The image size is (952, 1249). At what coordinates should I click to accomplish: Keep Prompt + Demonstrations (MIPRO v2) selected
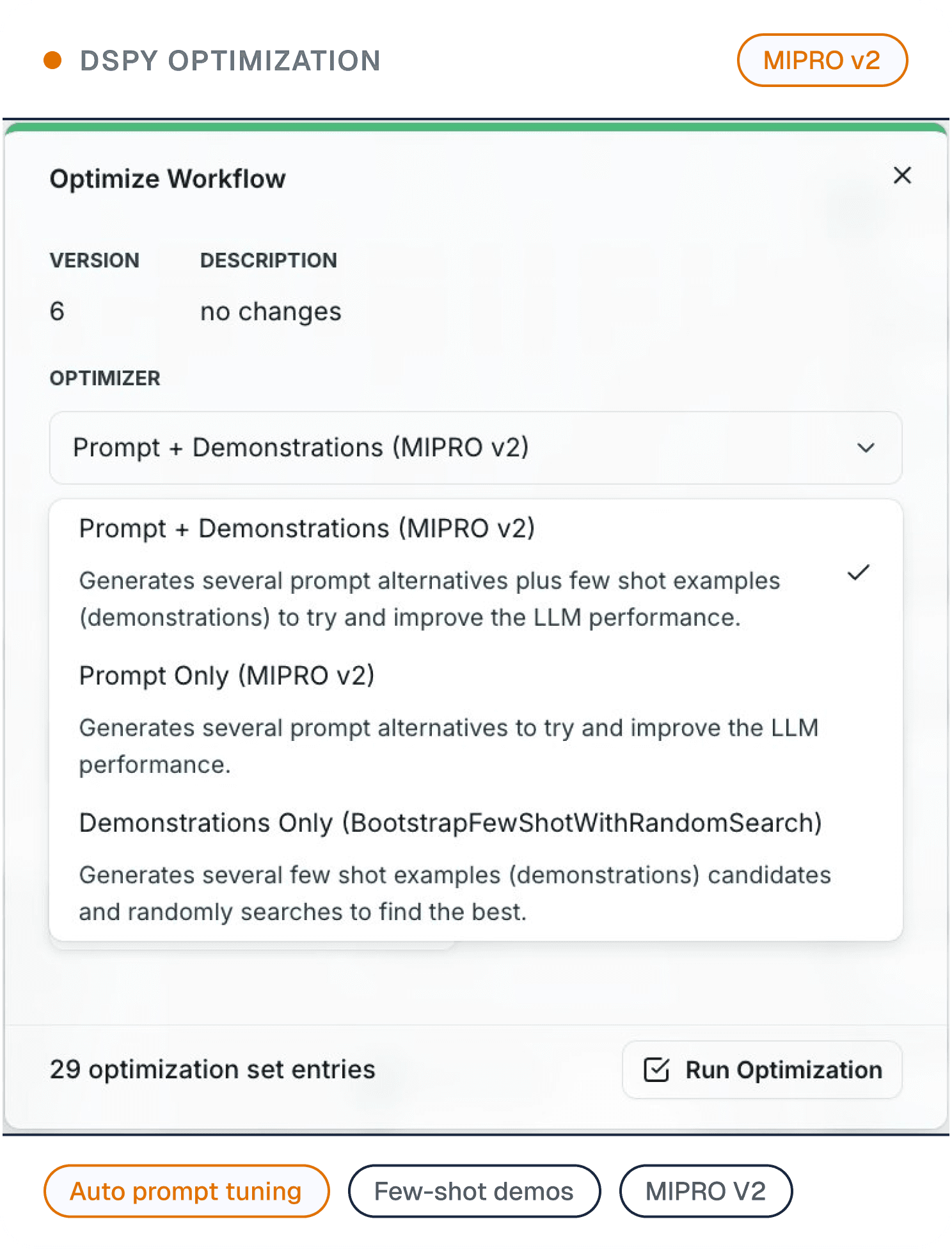308,527
